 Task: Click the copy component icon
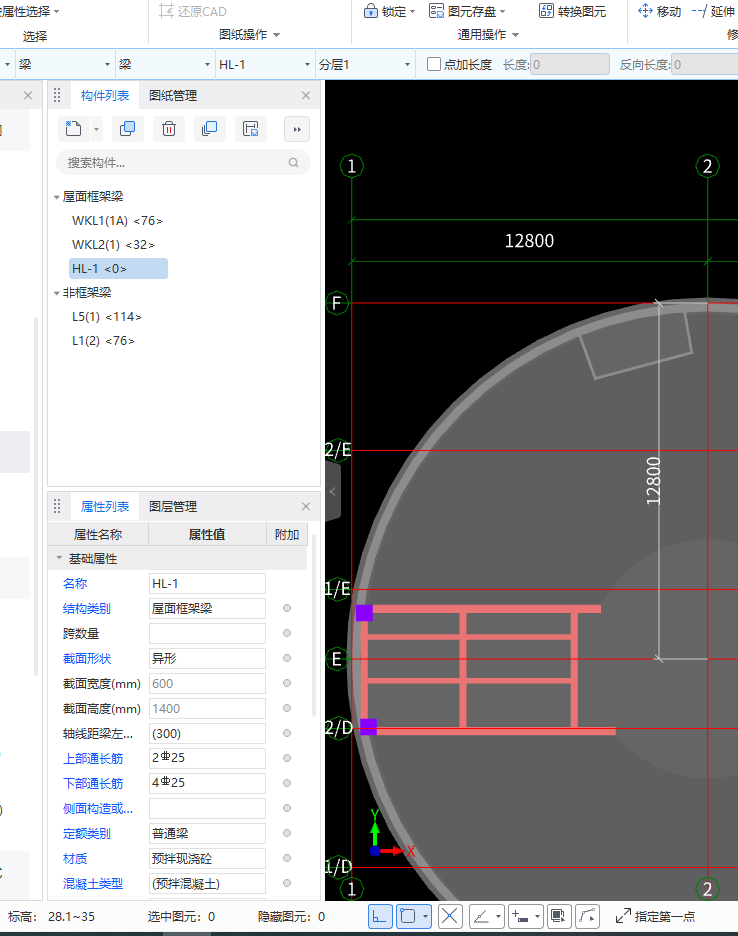(x=127, y=129)
